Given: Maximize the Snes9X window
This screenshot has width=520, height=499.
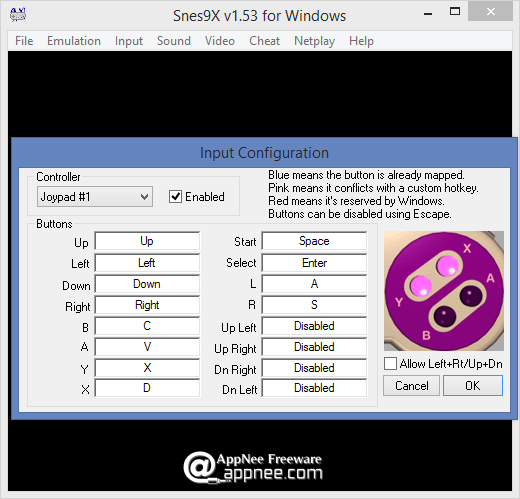Looking at the screenshot, I should pyautogui.click(x=455, y=12).
